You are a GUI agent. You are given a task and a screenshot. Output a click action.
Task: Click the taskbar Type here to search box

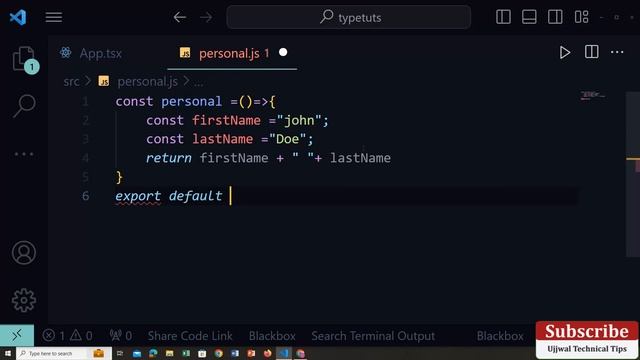tap(64, 353)
